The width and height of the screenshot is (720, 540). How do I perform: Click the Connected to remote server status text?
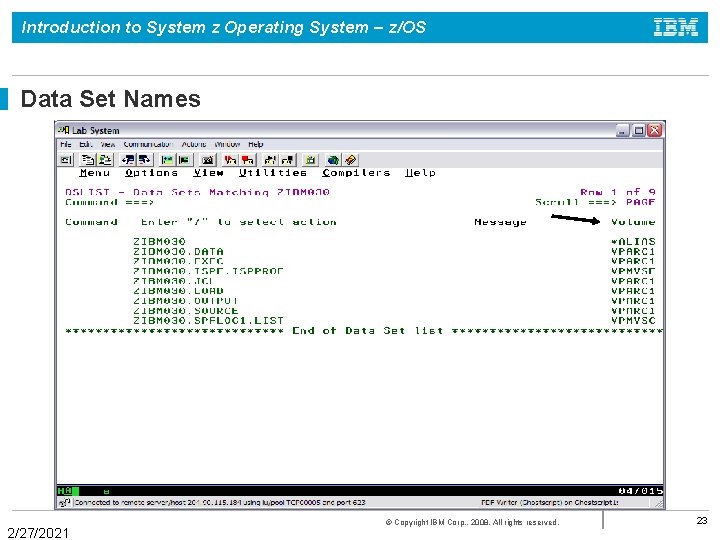pos(220,503)
